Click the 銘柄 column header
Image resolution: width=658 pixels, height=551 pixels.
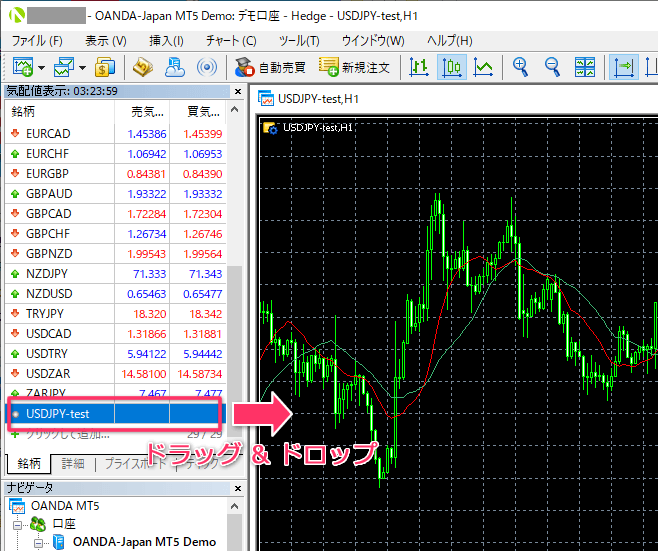click(60, 112)
